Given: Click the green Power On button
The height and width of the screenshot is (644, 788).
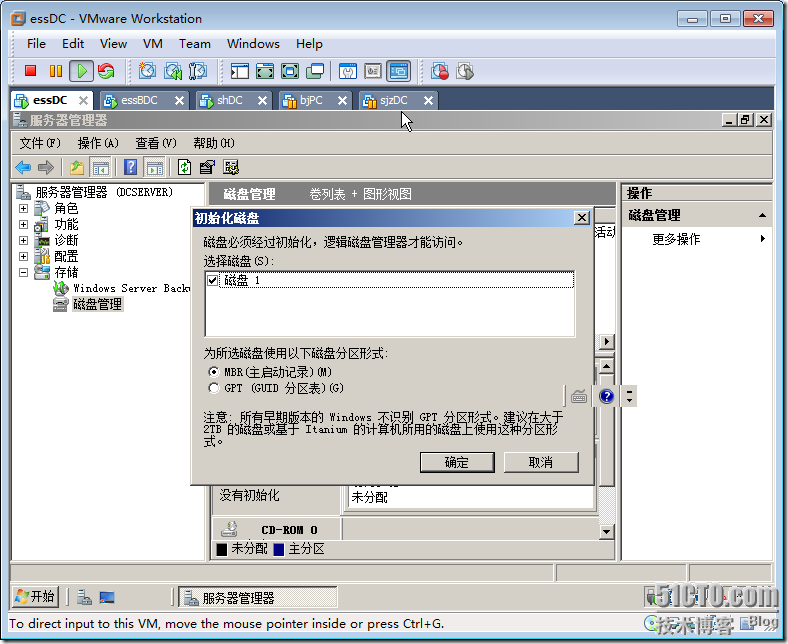Looking at the screenshot, I should [x=81, y=71].
